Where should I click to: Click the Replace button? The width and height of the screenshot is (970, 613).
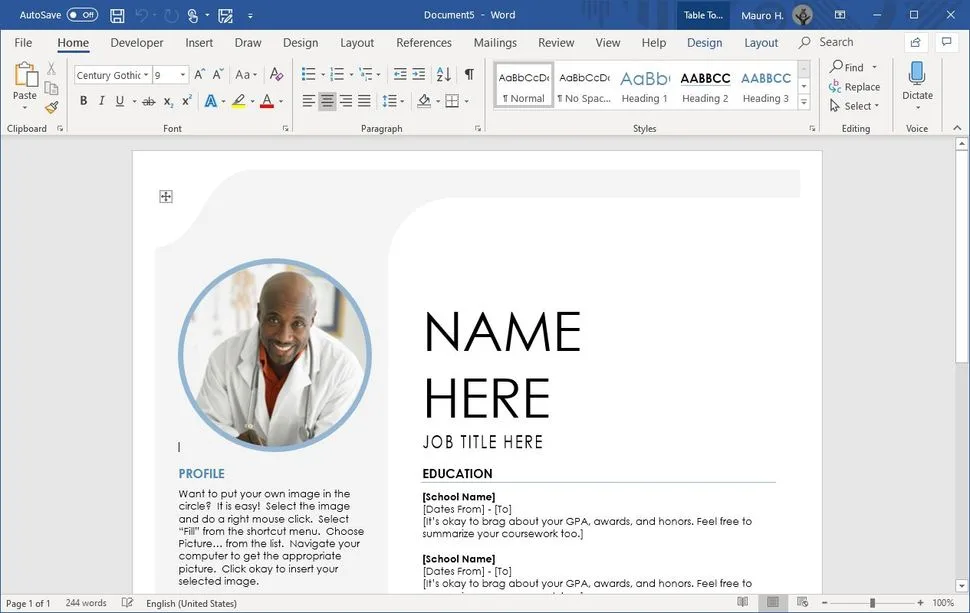click(854, 87)
